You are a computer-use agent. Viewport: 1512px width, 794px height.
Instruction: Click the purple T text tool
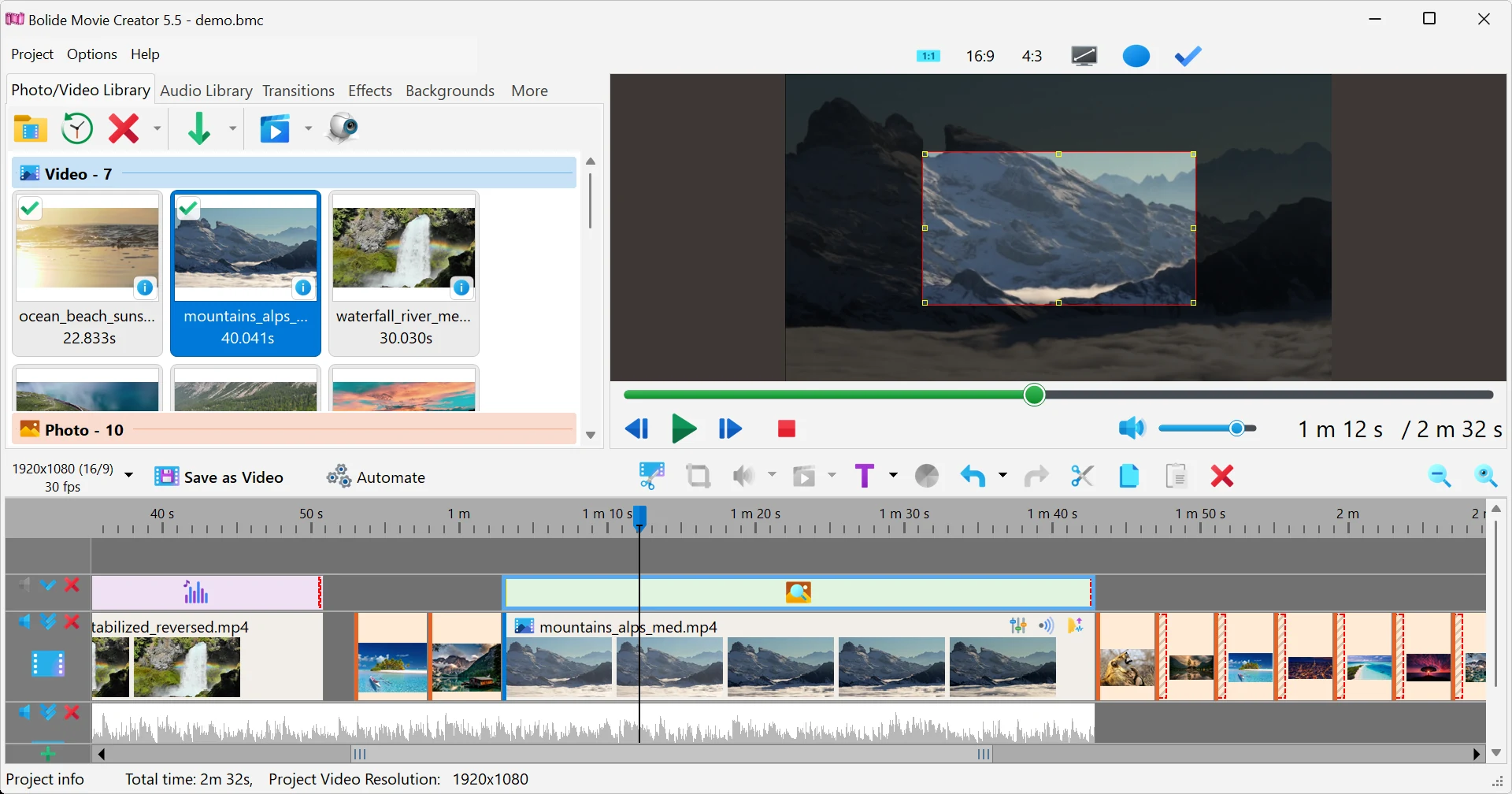(x=865, y=476)
